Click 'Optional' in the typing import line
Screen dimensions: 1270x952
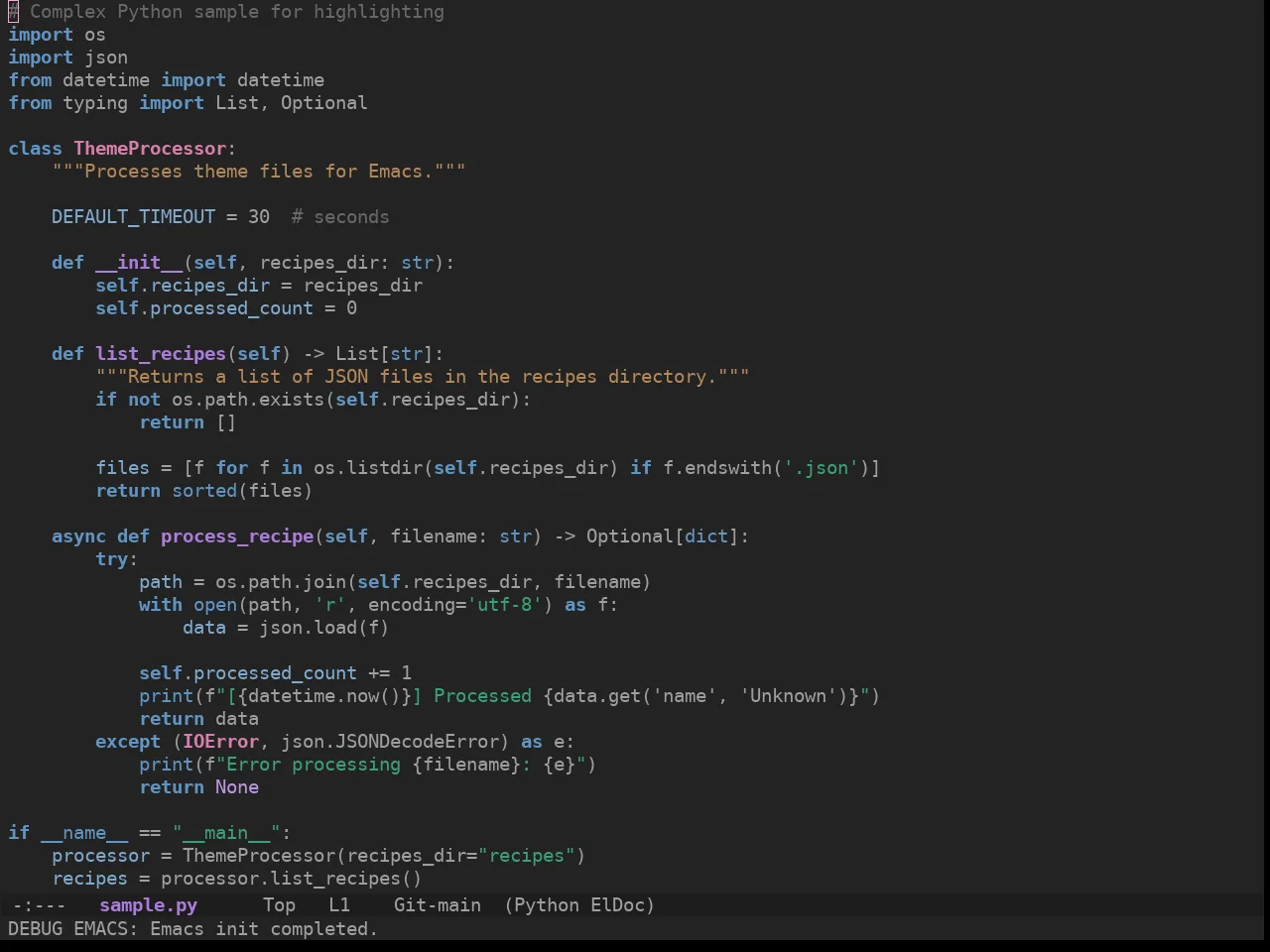pos(323,103)
